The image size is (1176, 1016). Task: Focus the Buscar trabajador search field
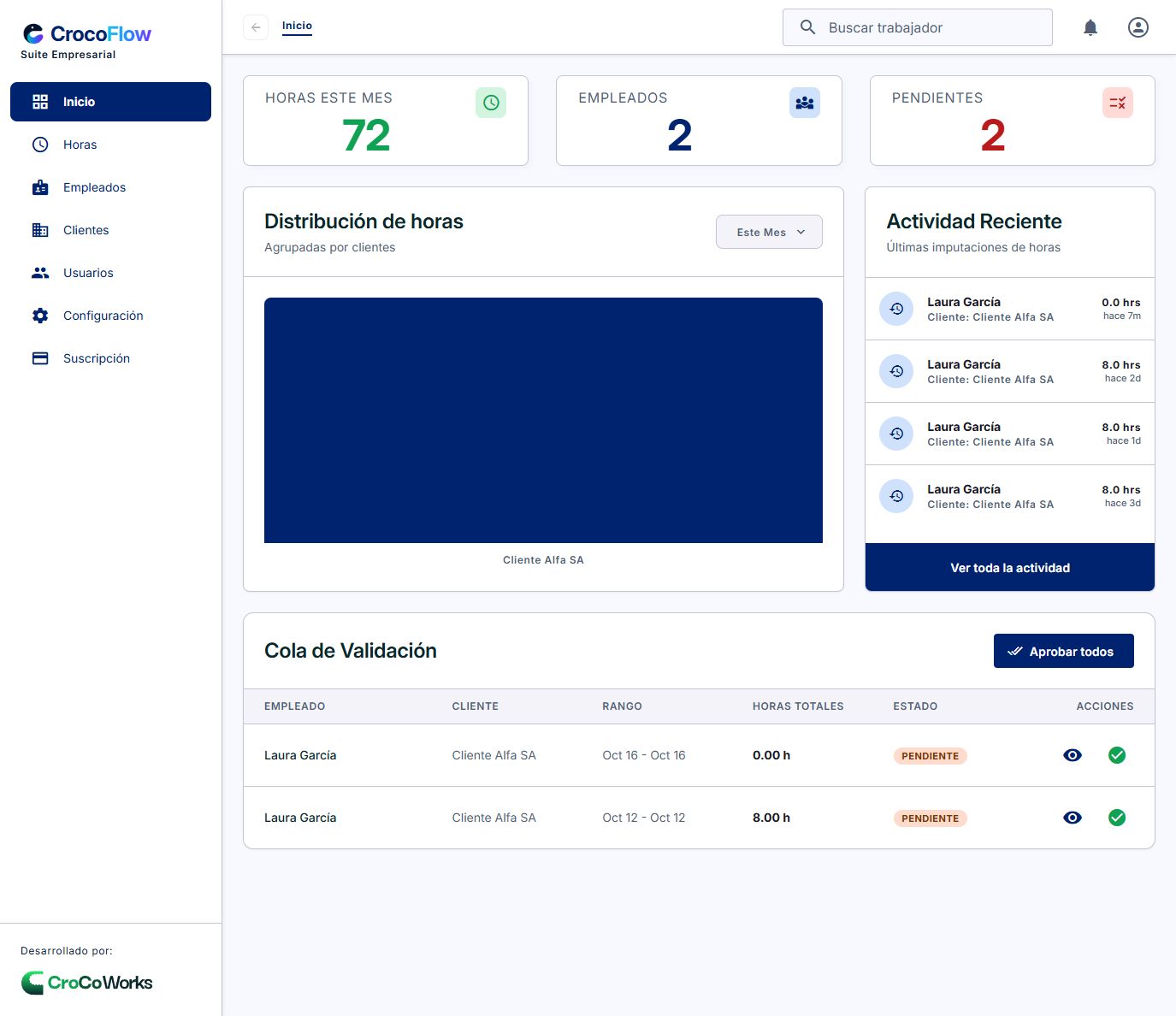tap(917, 27)
